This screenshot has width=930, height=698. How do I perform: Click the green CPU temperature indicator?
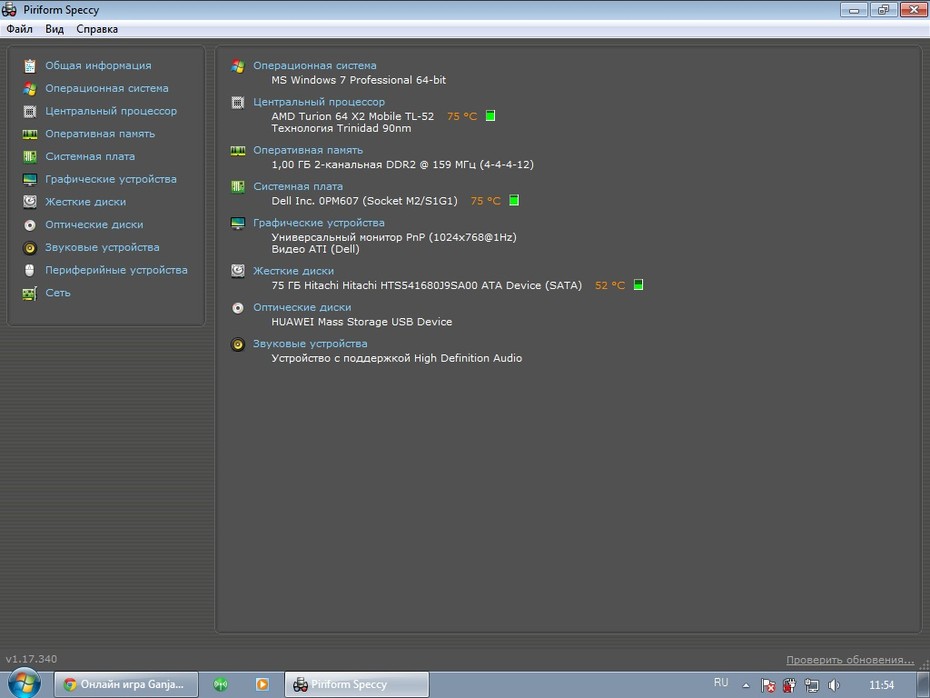tap(491, 116)
